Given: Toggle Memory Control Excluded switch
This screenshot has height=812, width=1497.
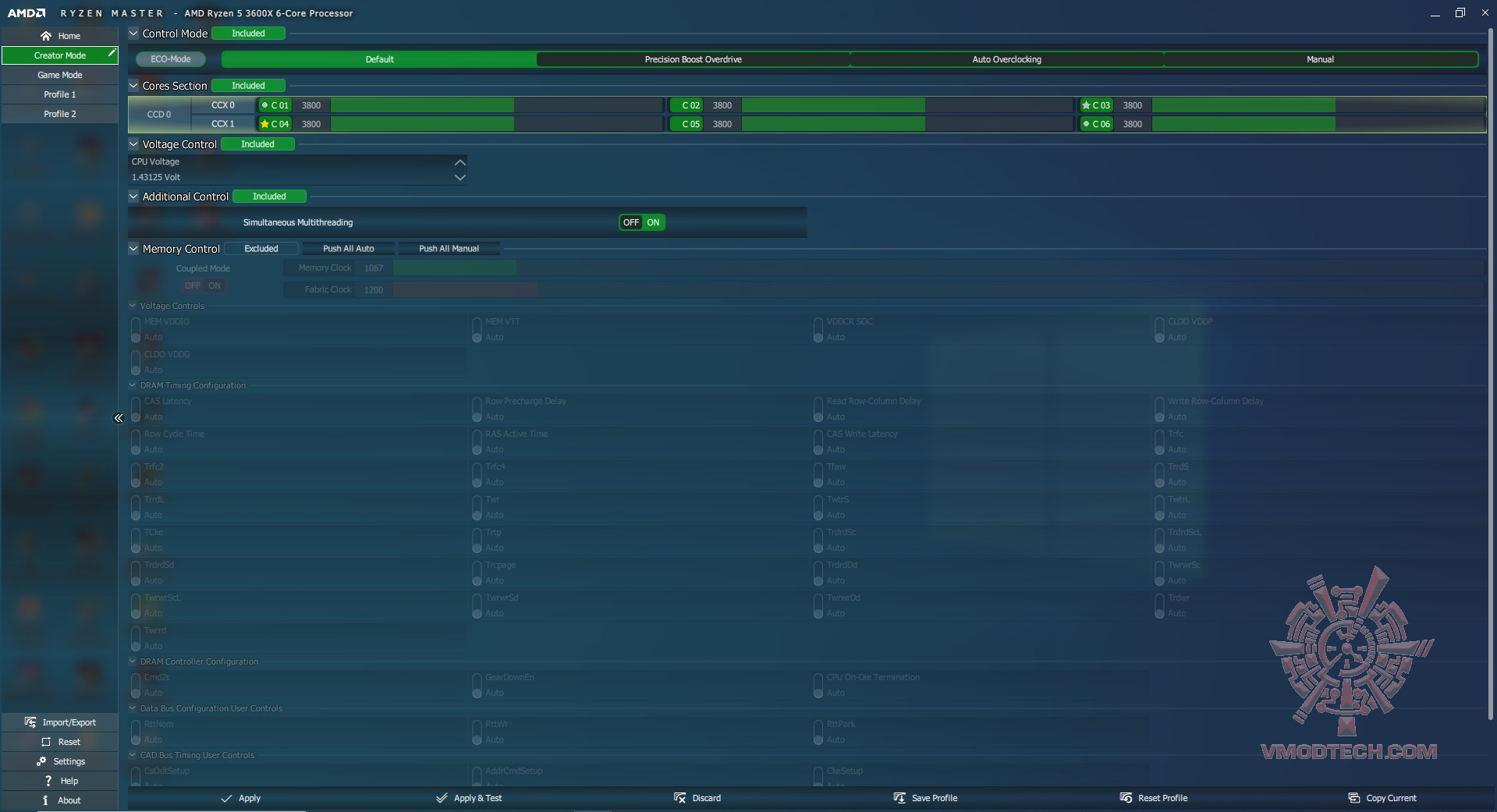Looking at the screenshot, I should click(261, 249).
